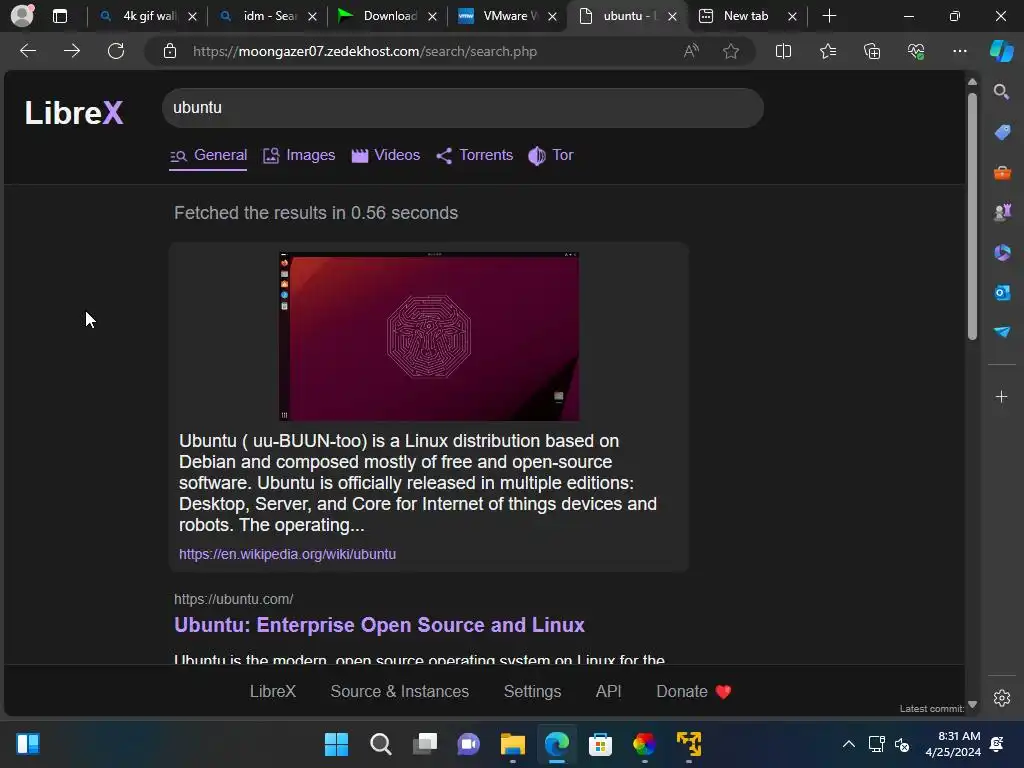Image resolution: width=1024 pixels, height=768 pixels.
Task: Open the Favorites list
Action: coord(827,51)
